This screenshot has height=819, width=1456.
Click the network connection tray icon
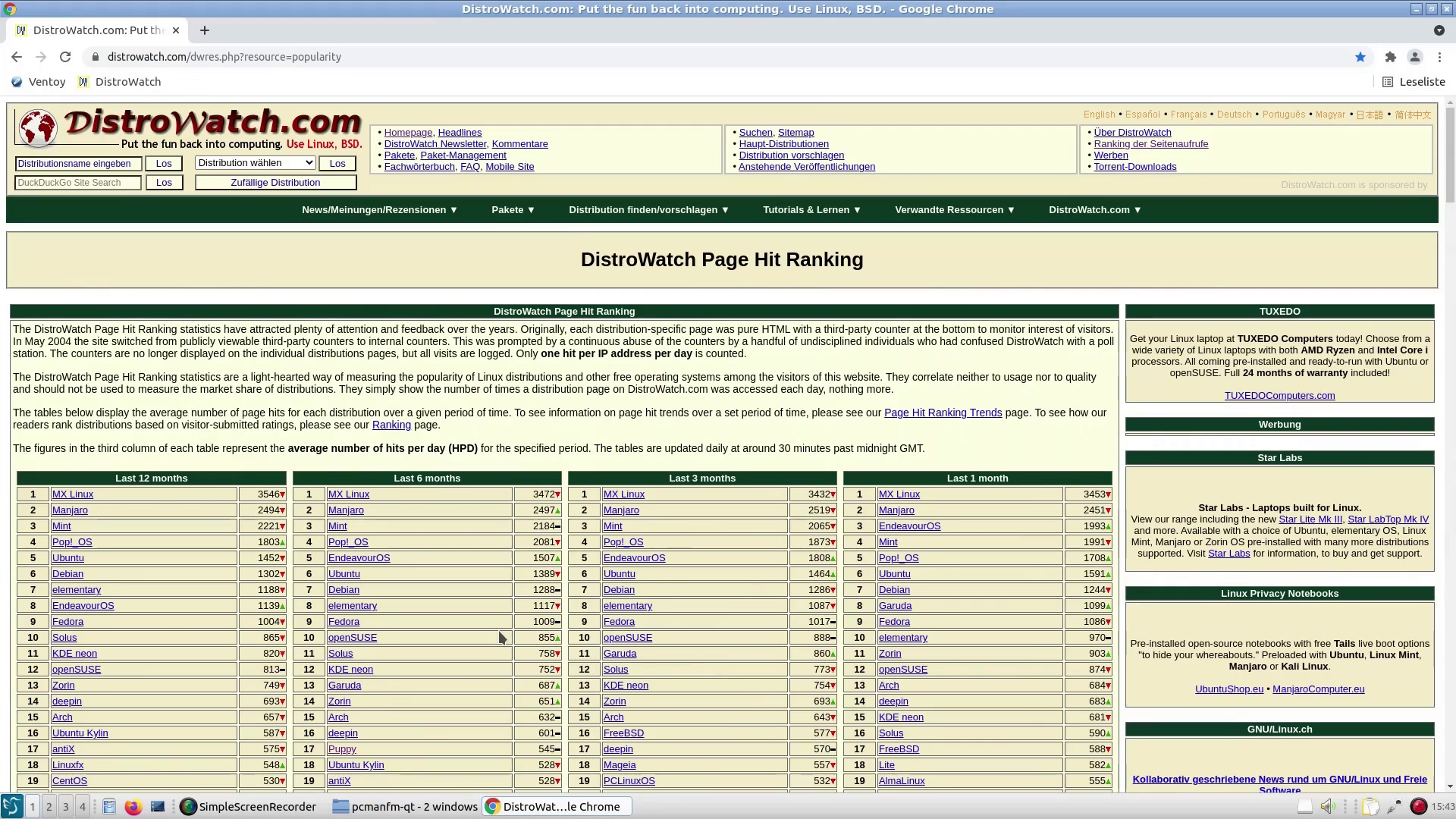click(1394, 807)
